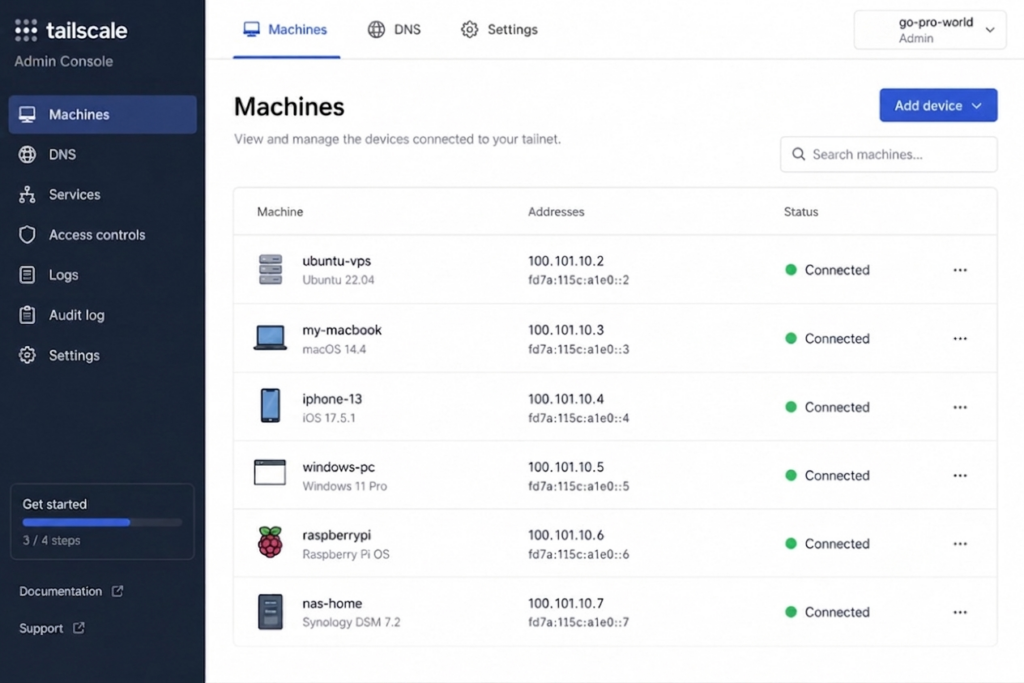Click the nas-home NAS device icon
Screen dimensions: 1024x683
tap(270, 612)
